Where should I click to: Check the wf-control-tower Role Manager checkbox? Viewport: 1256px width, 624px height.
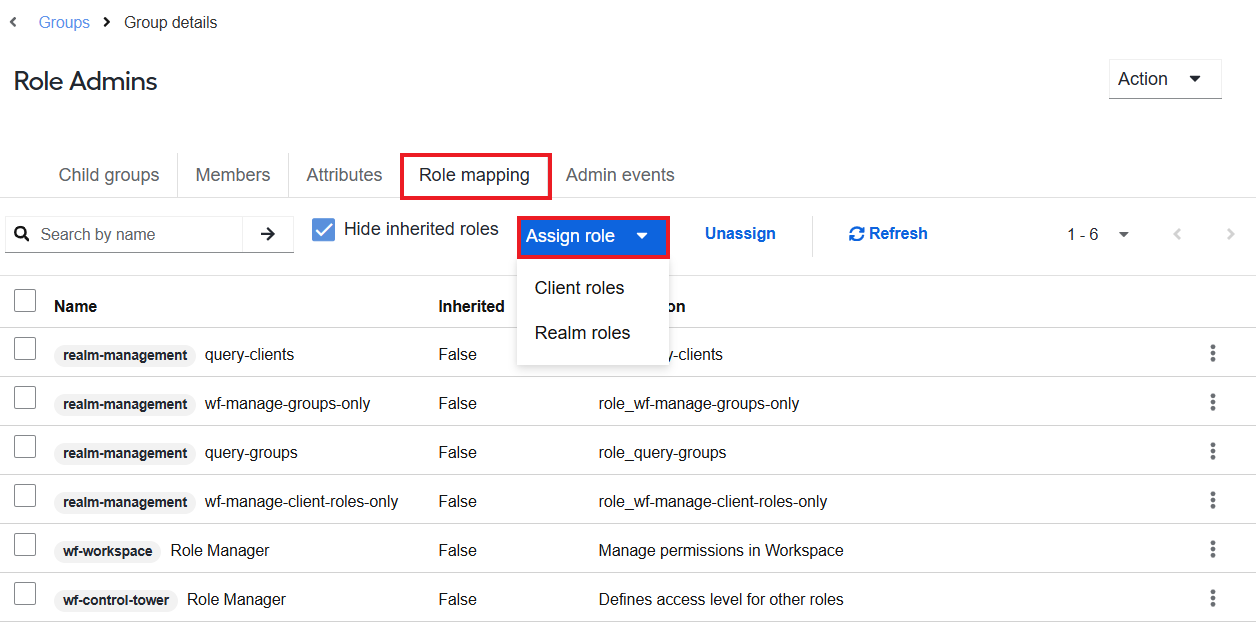point(25,594)
